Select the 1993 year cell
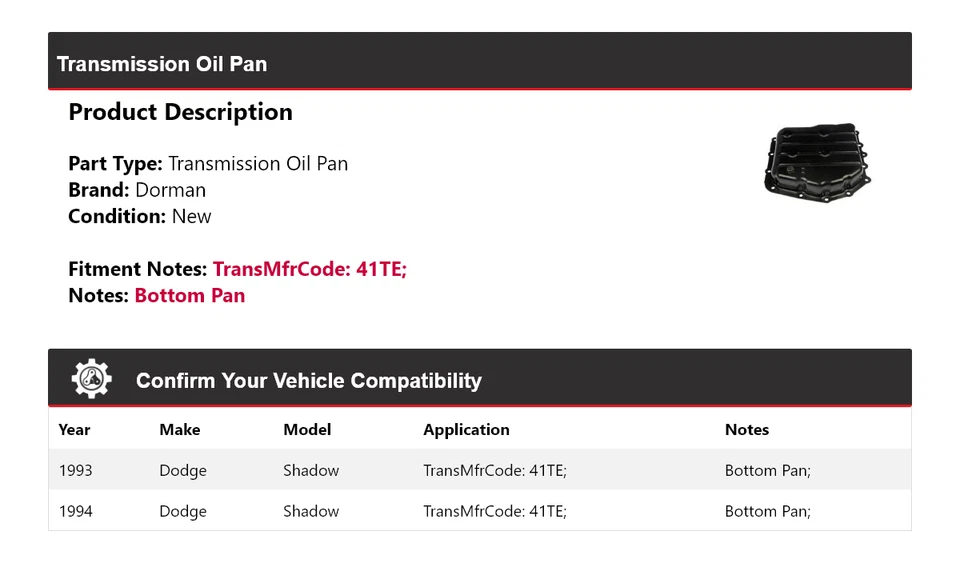This screenshot has width=960, height=563. pos(76,470)
